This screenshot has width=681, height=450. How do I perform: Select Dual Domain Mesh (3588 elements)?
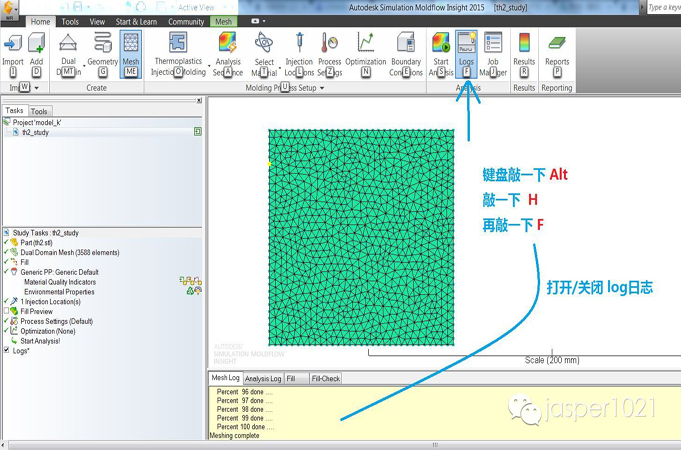click(70, 252)
